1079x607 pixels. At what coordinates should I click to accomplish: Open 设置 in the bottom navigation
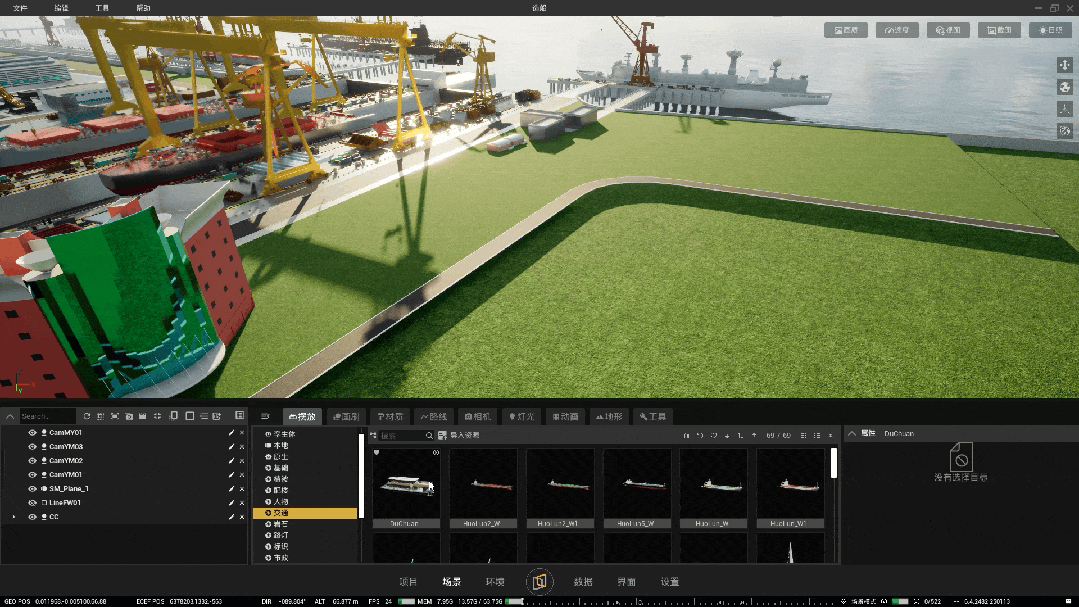click(x=670, y=582)
